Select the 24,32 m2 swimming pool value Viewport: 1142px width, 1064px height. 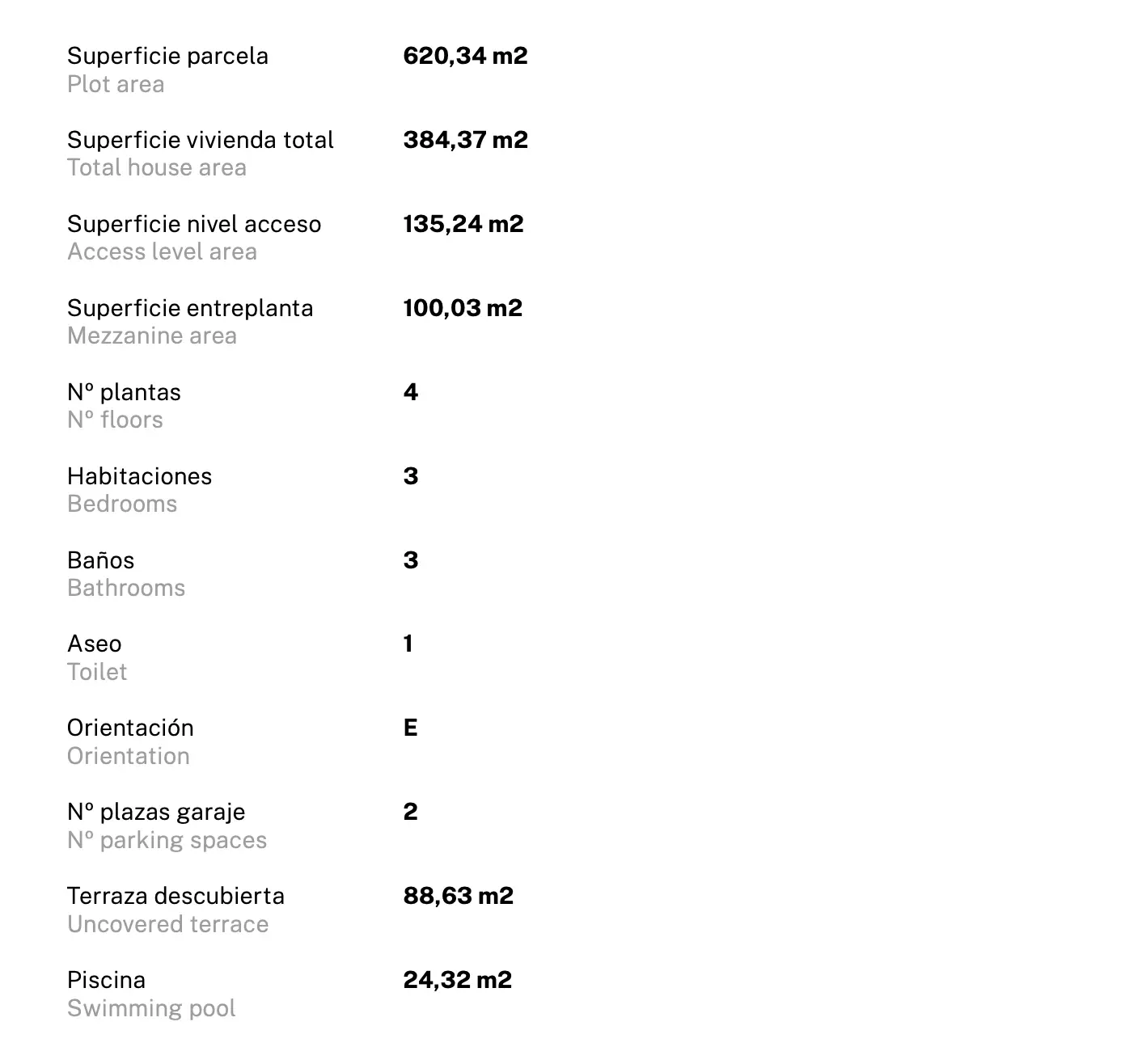coord(457,980)
